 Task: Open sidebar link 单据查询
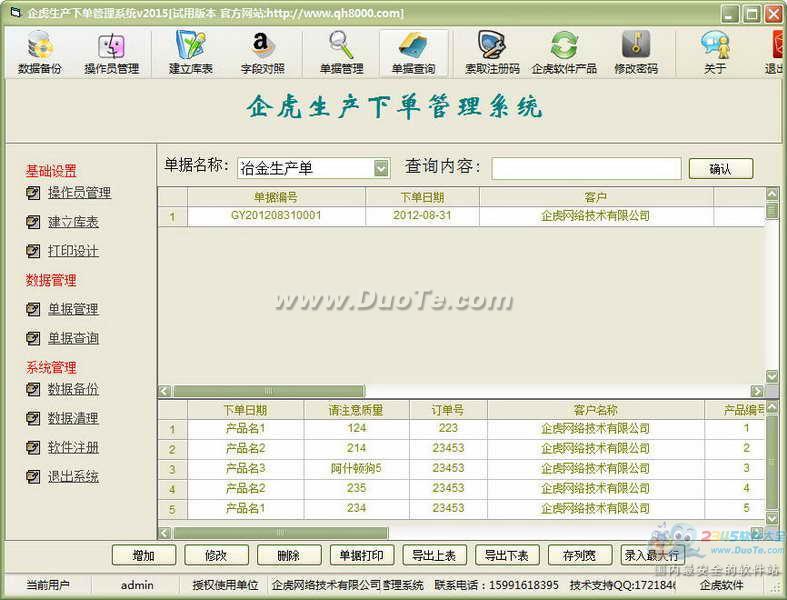[x=73, y=338]
